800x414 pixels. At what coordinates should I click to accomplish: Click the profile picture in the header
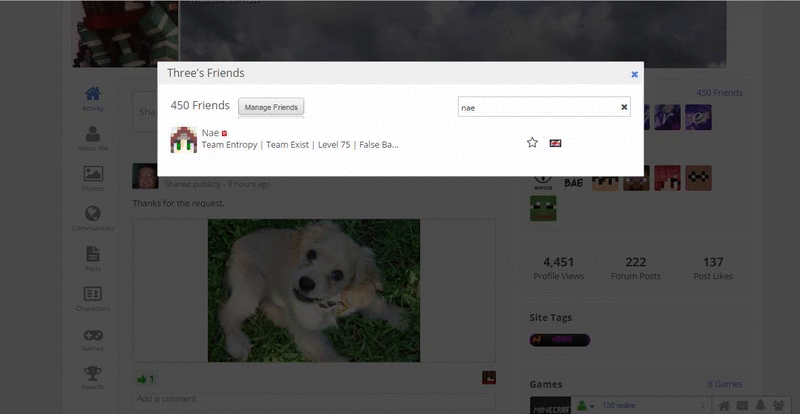tap(126, 34)
